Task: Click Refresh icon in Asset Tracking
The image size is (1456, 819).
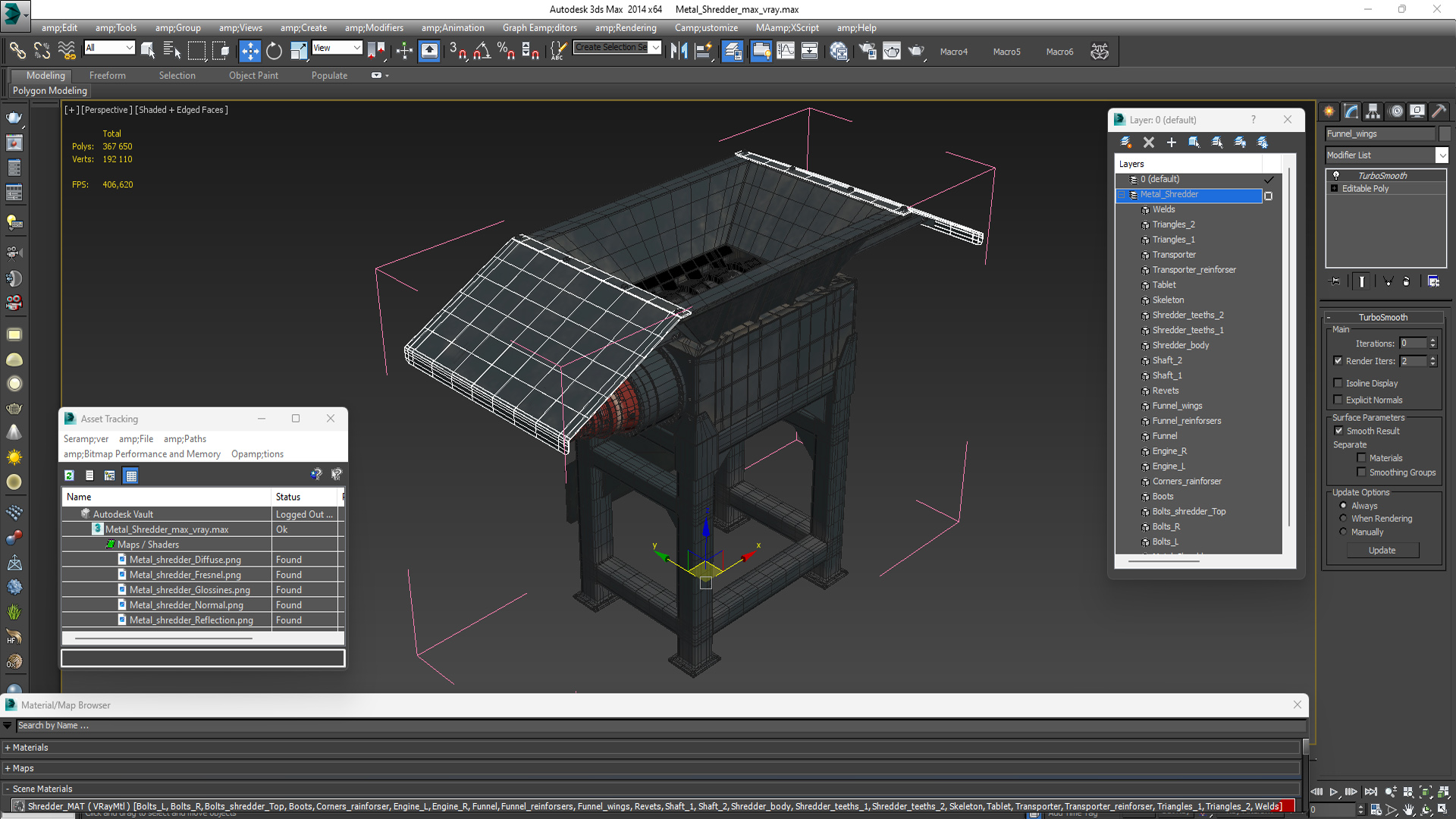Action: (x=69, y=475)
